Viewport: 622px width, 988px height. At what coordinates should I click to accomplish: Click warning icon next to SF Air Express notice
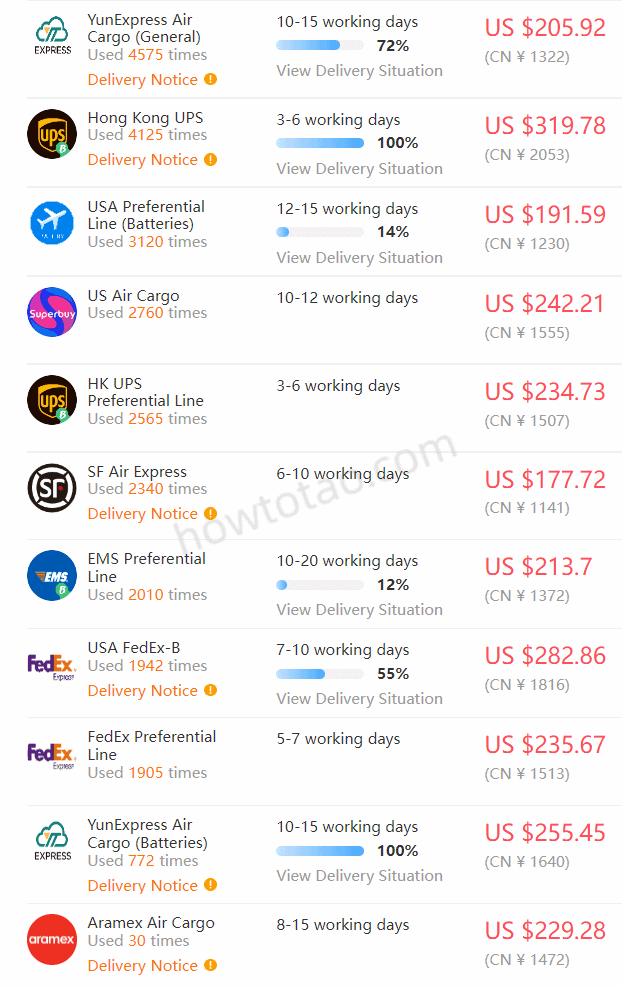click(211, 514)
